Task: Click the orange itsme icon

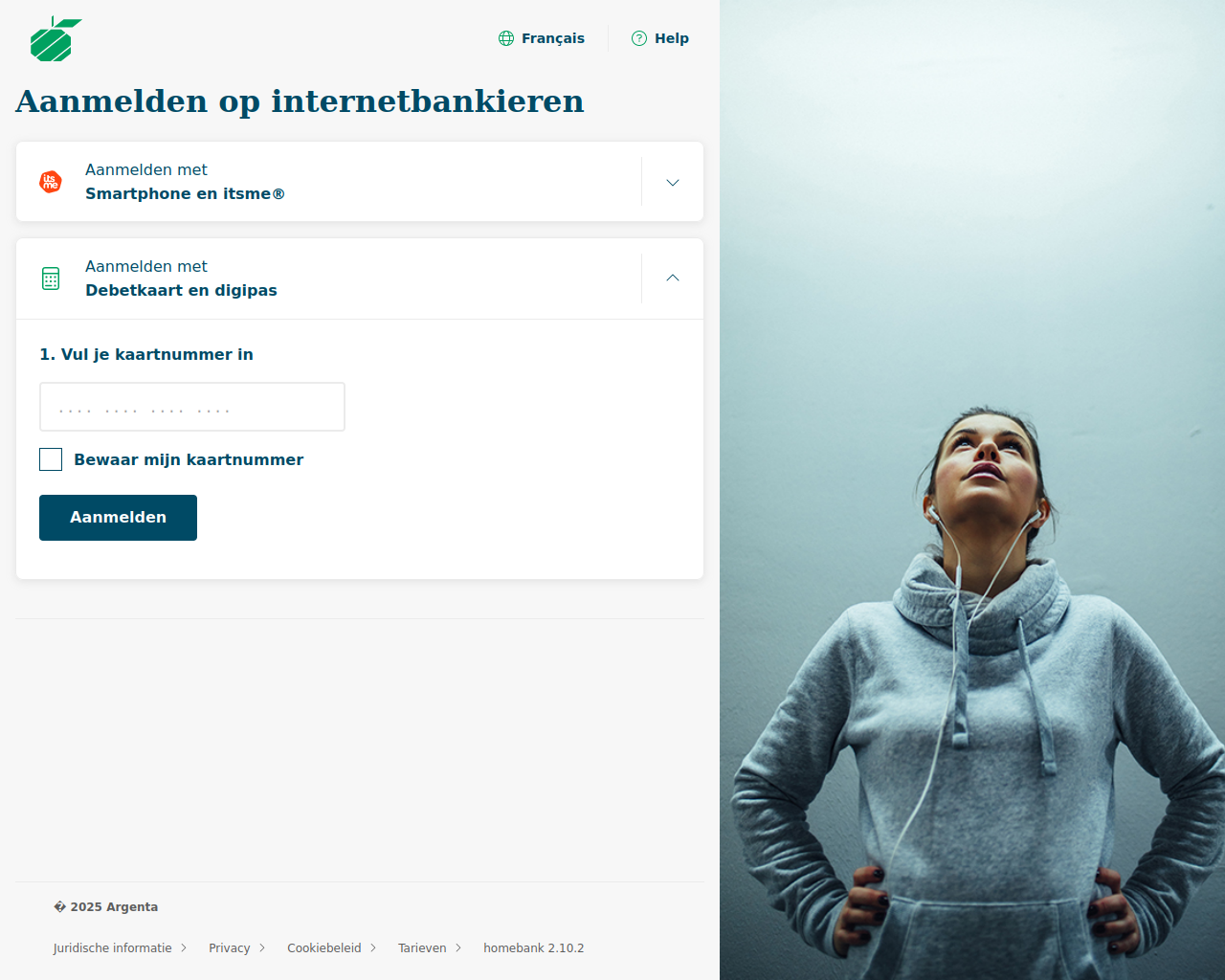Action: [51, 182]
